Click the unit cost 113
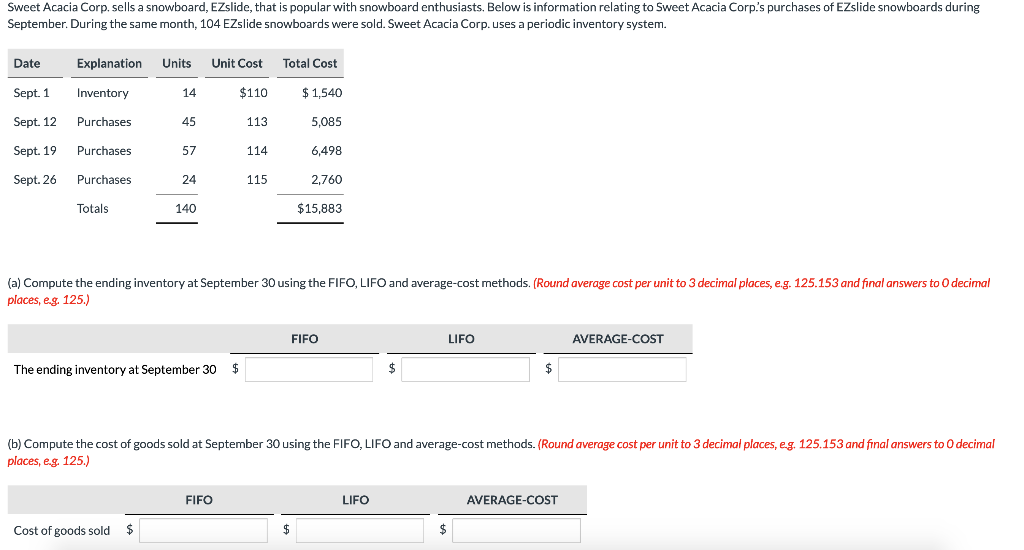This screenshot has height=550, width=1024. tap(257, 121)
